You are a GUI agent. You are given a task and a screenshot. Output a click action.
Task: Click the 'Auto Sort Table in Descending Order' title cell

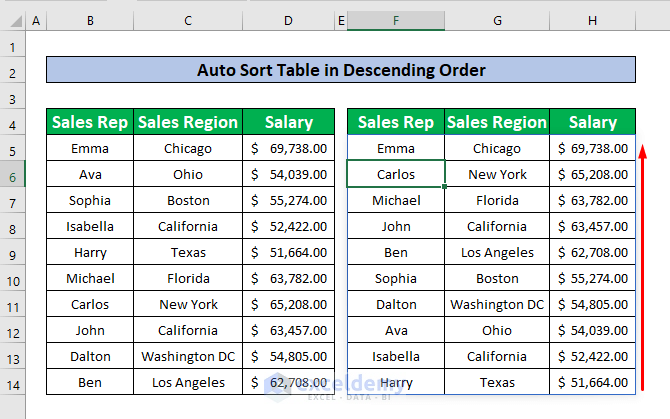[x=341, y=70]
